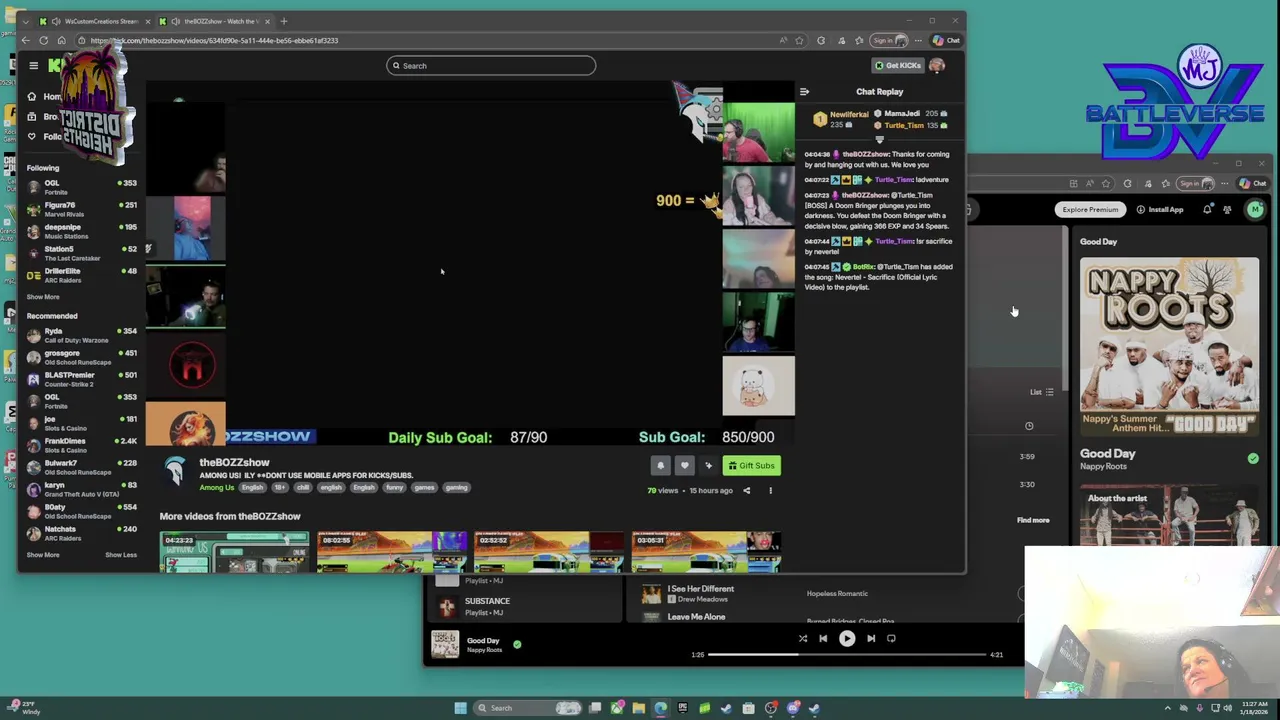The image size is (1280, 720).
Task: Open Spotify notifications bell
Action: coord(1207,210)
